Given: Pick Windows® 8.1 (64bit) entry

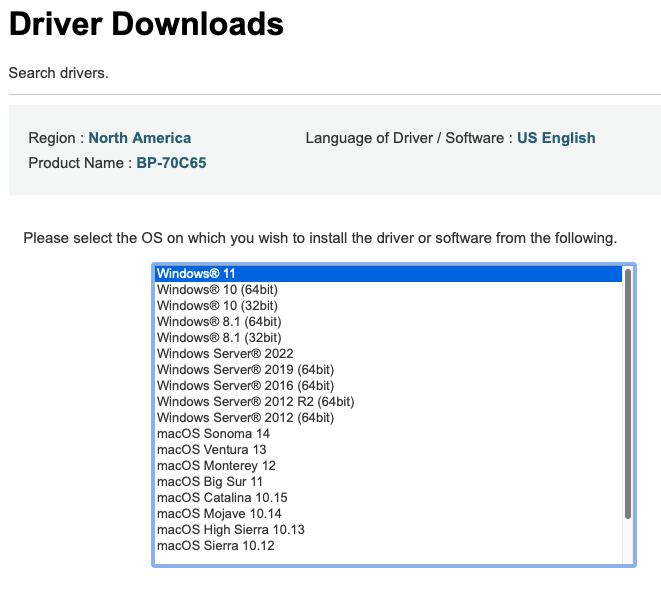Looking at the screenshot, I should pos(219,321).
